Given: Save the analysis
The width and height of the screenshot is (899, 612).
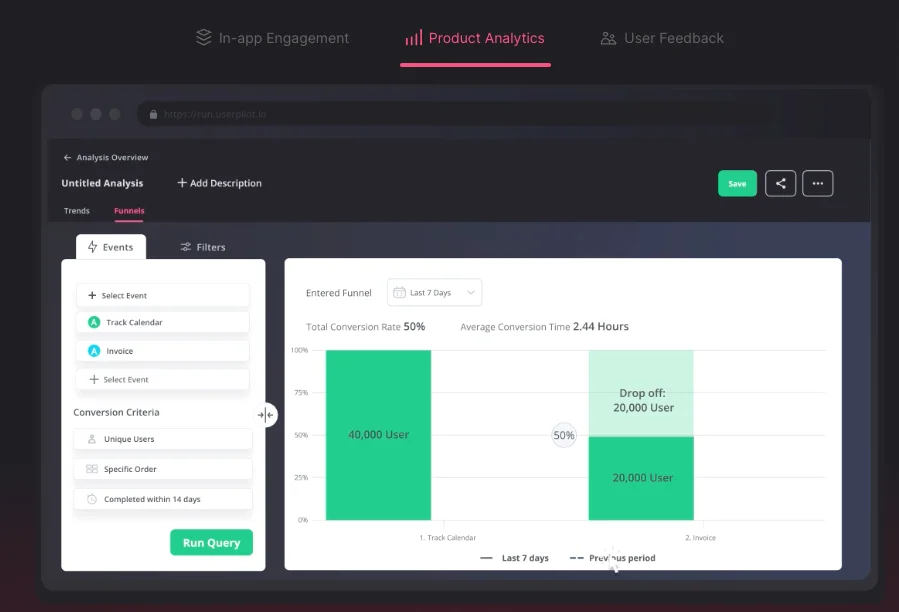Looking at the screenshot, I should [x=737, y=184].
